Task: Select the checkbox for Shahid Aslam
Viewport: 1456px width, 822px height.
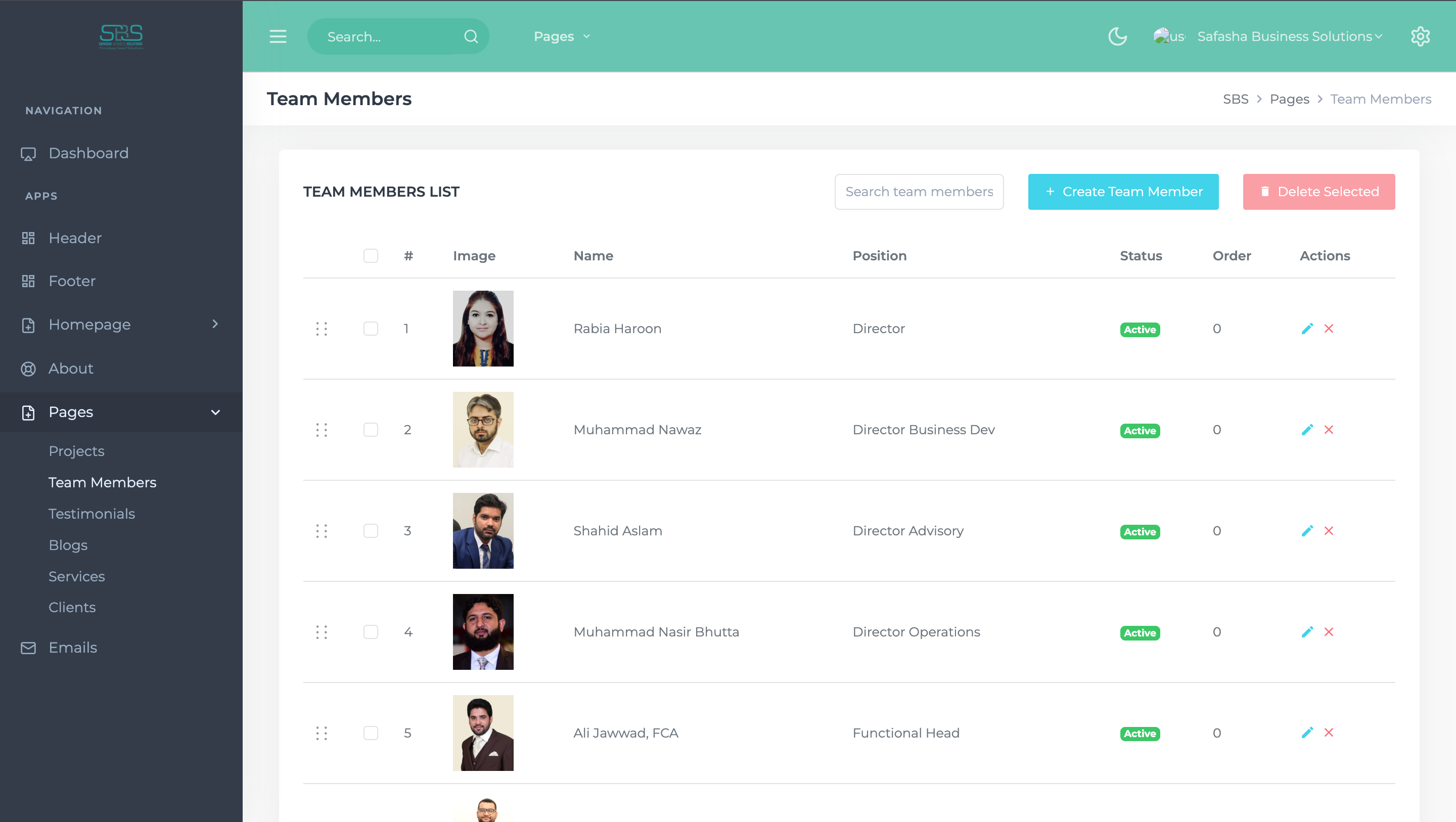Action: coord(371,531)
